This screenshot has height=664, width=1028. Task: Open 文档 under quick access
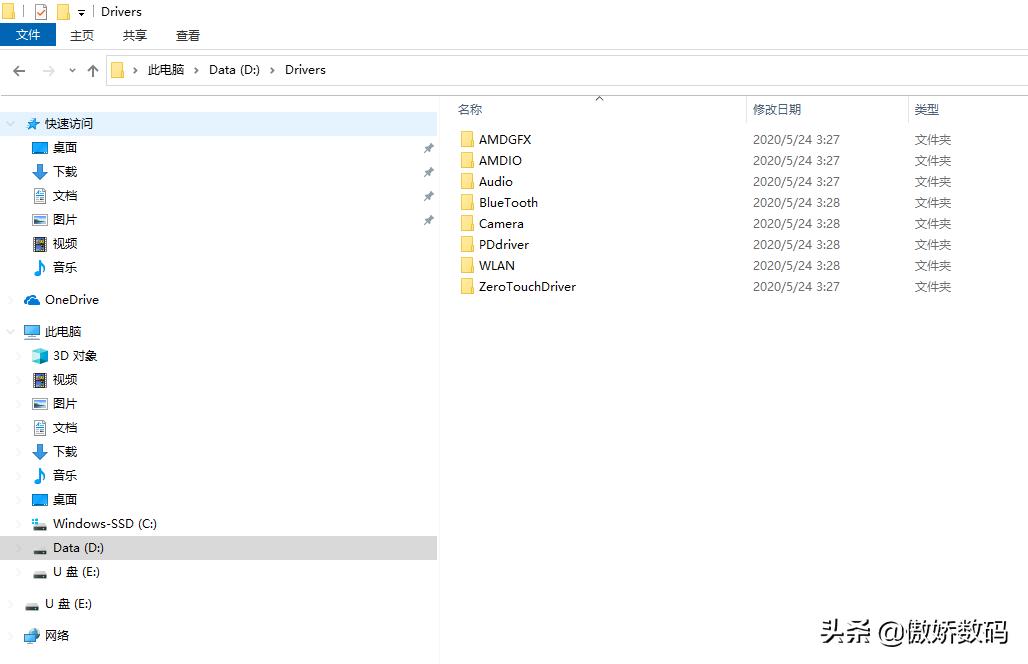pos(65,195)
